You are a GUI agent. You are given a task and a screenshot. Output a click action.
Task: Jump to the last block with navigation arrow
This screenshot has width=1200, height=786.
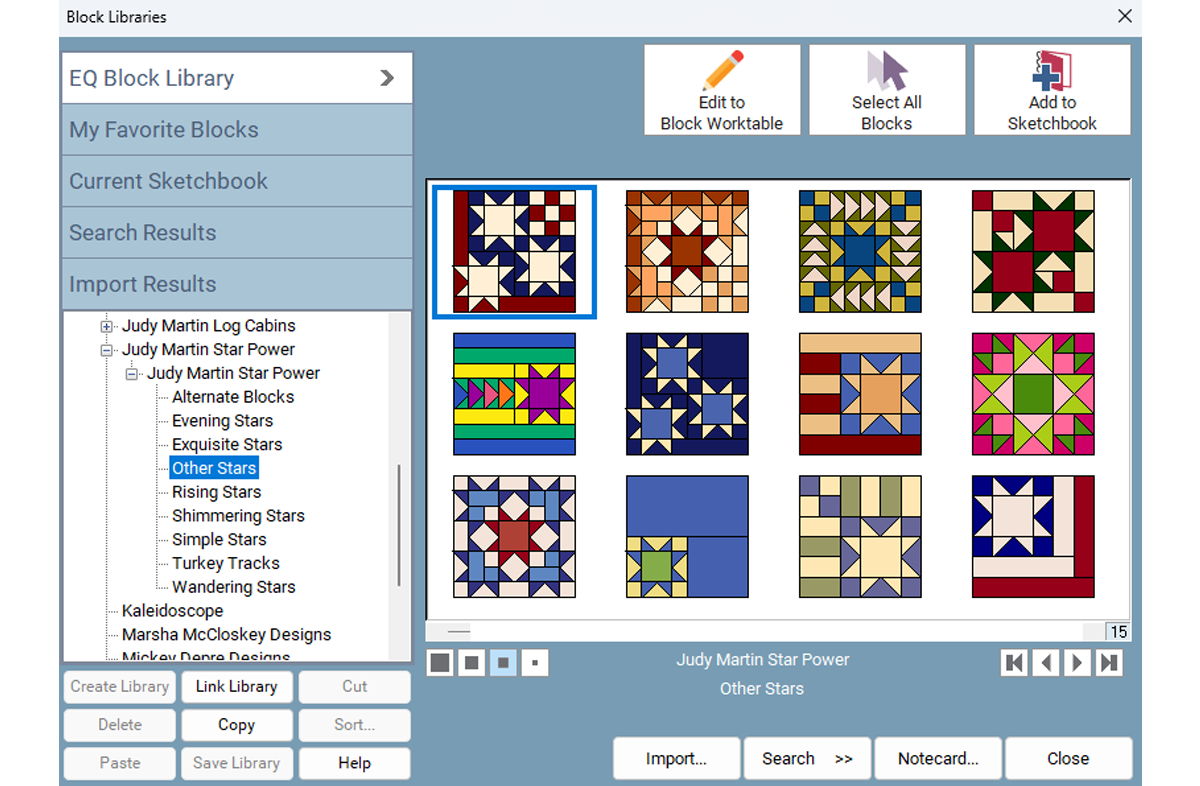[1108, 663]
